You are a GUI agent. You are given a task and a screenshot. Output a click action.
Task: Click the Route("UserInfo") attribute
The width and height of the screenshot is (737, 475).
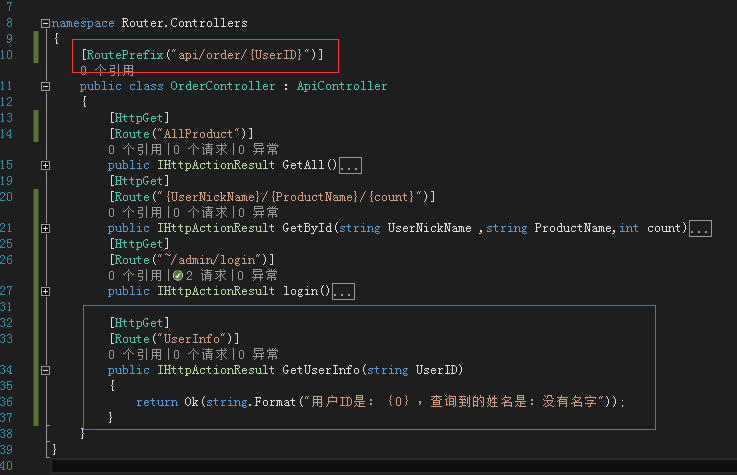coord(174,339)
